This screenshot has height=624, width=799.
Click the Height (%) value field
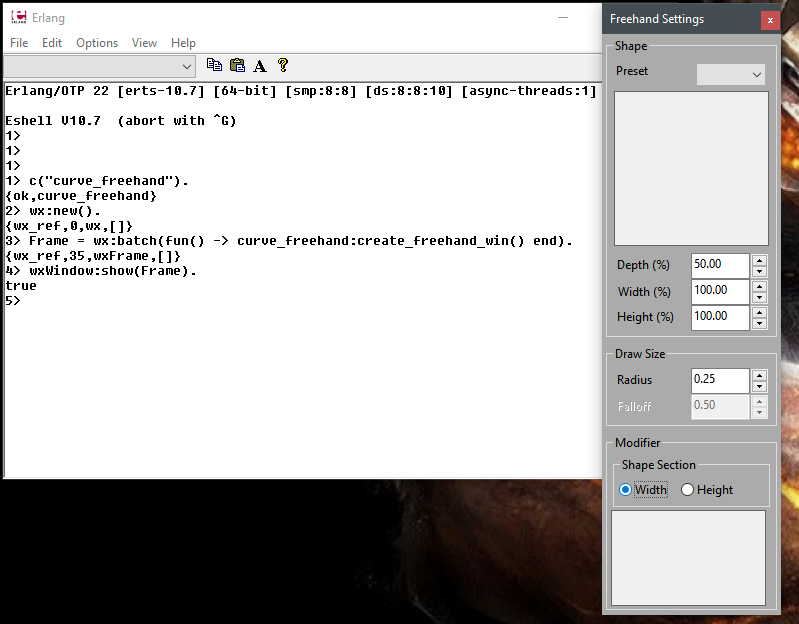point(720,317)
